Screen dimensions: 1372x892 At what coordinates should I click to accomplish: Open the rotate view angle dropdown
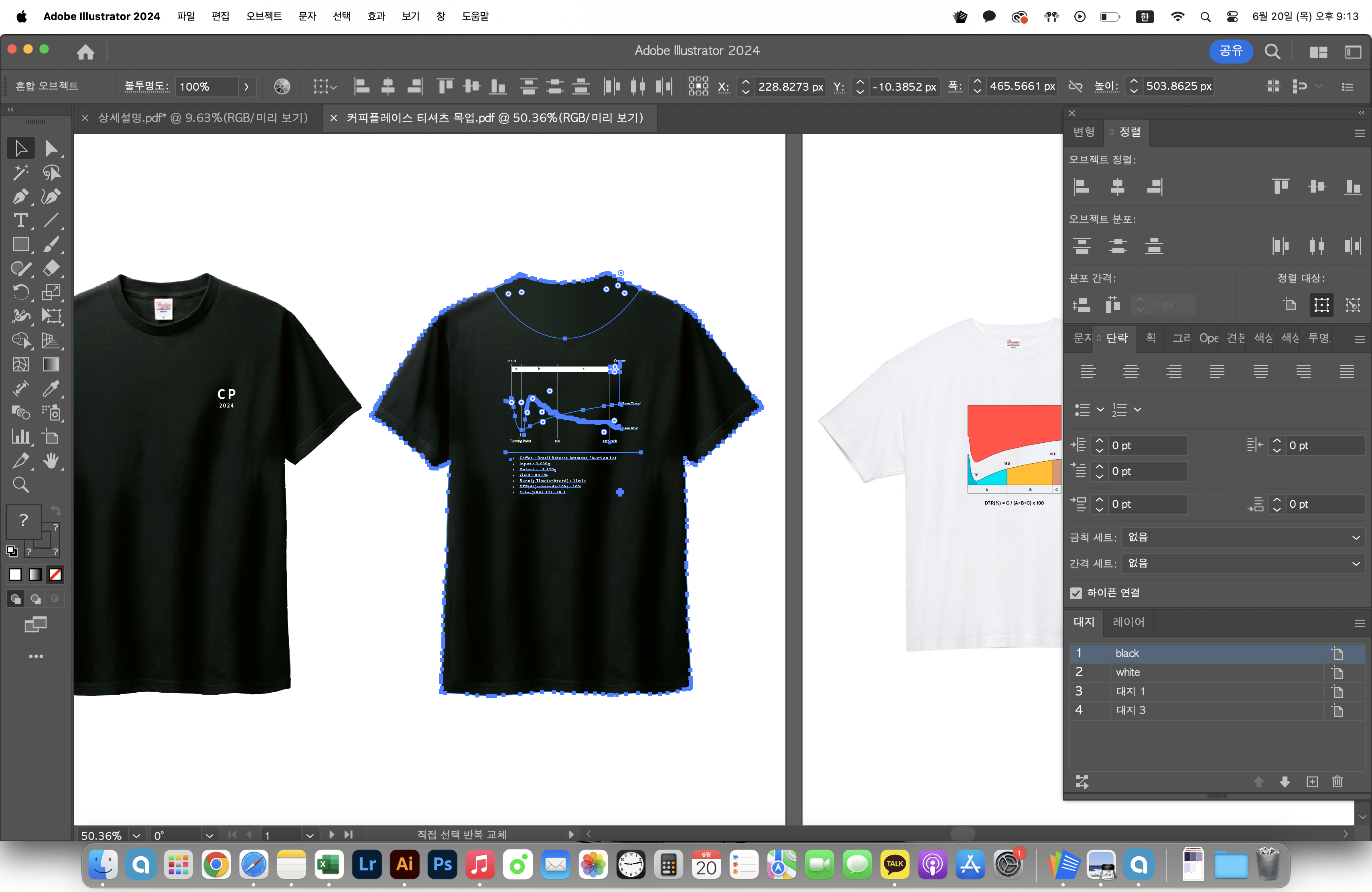click(x=209, y=835)
